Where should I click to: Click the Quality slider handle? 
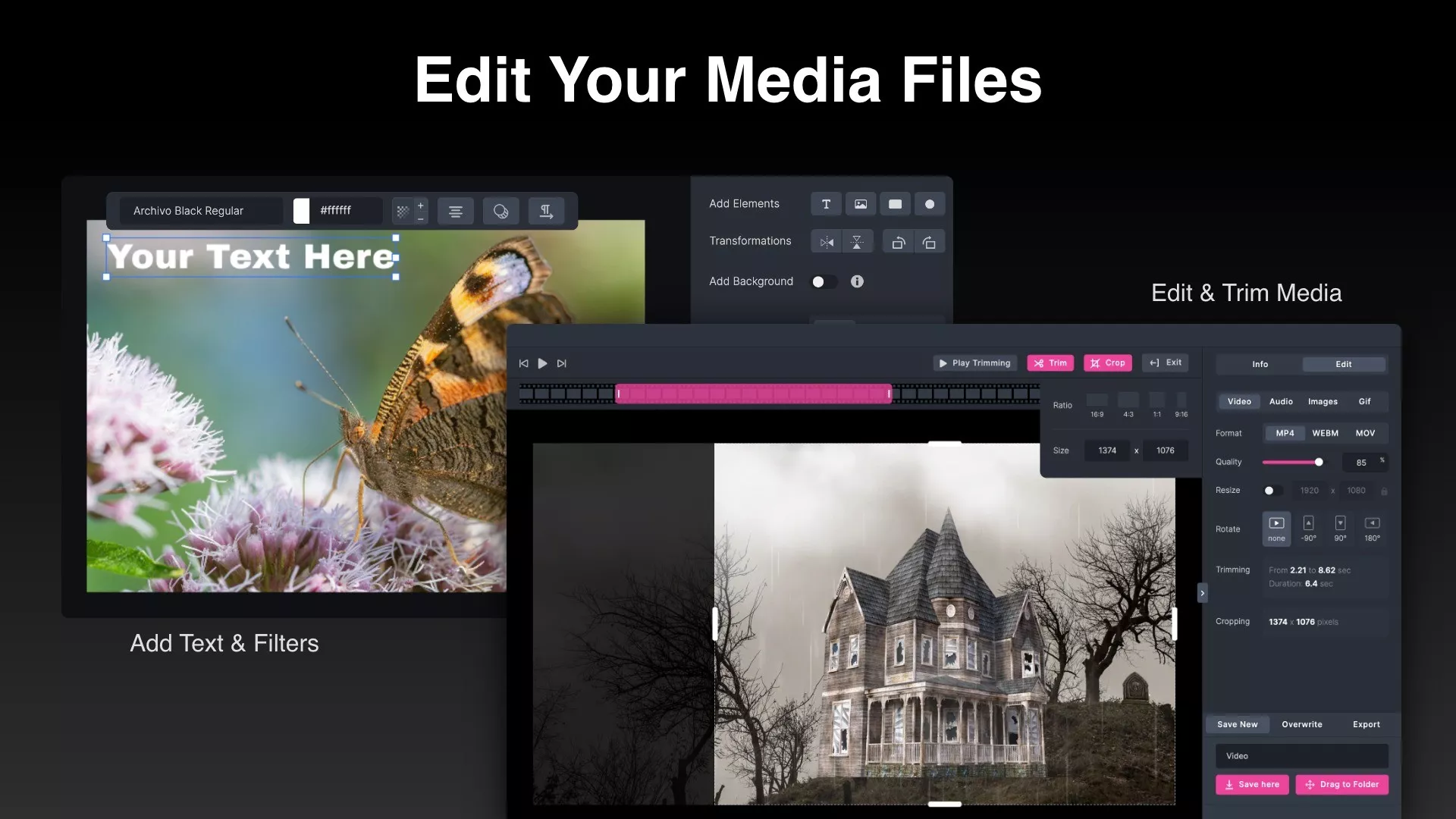click(x=1319, y=462)
